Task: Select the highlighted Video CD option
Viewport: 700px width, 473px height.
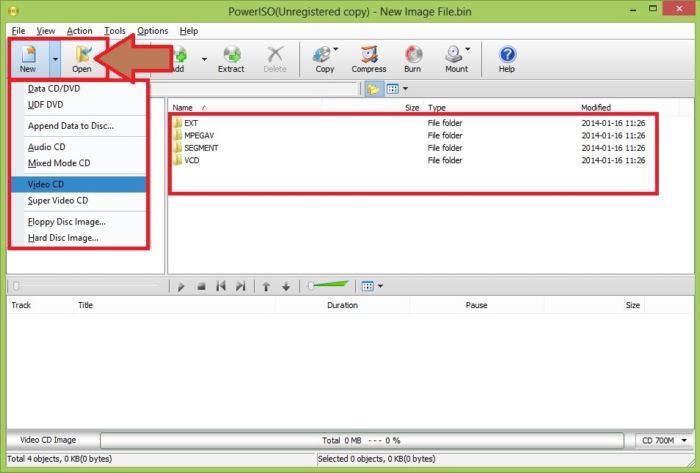Action: (x=79, y=184)
